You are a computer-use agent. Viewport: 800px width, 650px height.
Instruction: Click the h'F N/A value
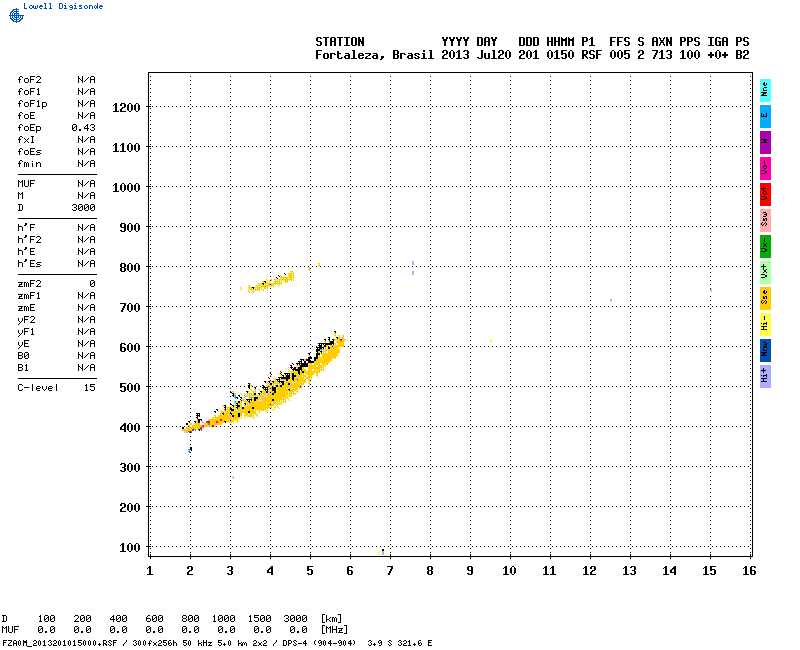pos(86,228)
